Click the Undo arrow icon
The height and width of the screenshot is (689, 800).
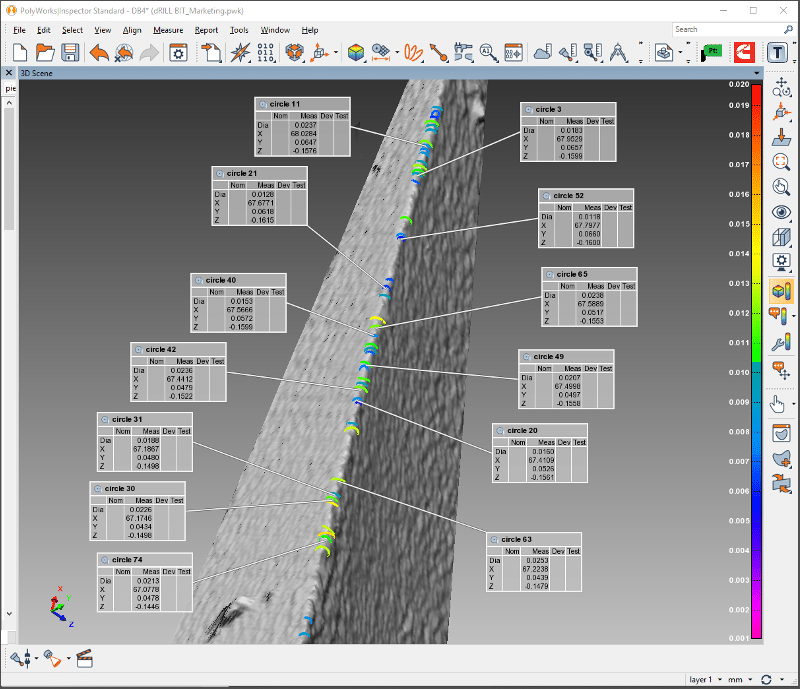(x=99, y=52)
